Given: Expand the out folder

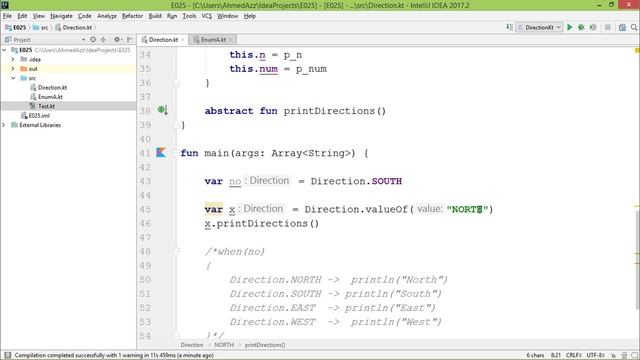Looking at the screenshot, I should [13, 69].
